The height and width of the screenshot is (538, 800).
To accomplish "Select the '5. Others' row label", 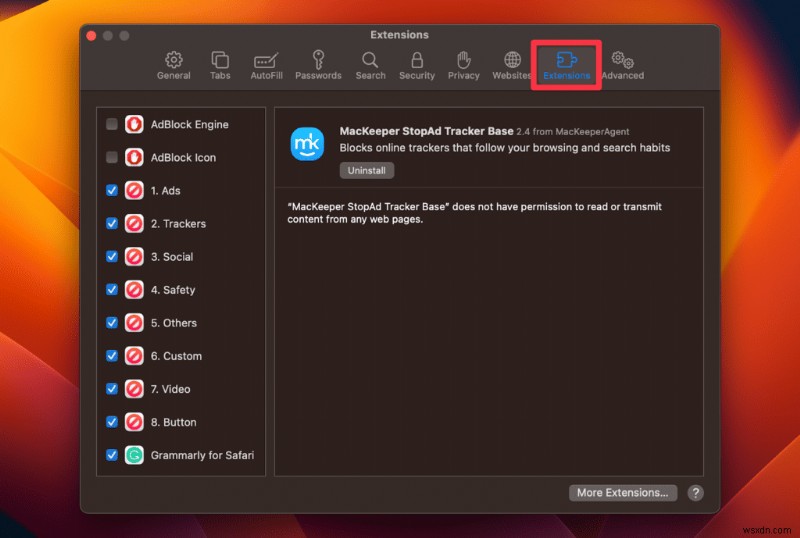I will click(x=173, y=323).
